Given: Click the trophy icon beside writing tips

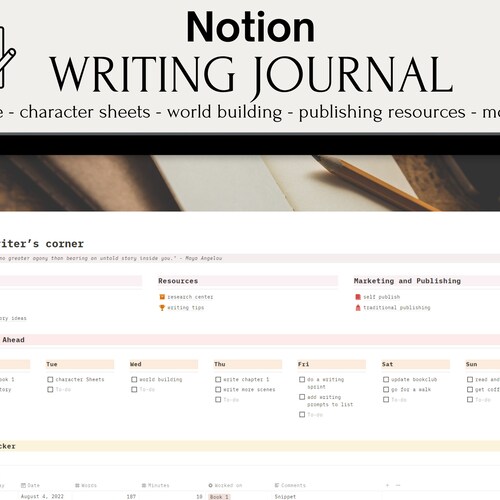Looking at the screenshot, I should 162,307.
